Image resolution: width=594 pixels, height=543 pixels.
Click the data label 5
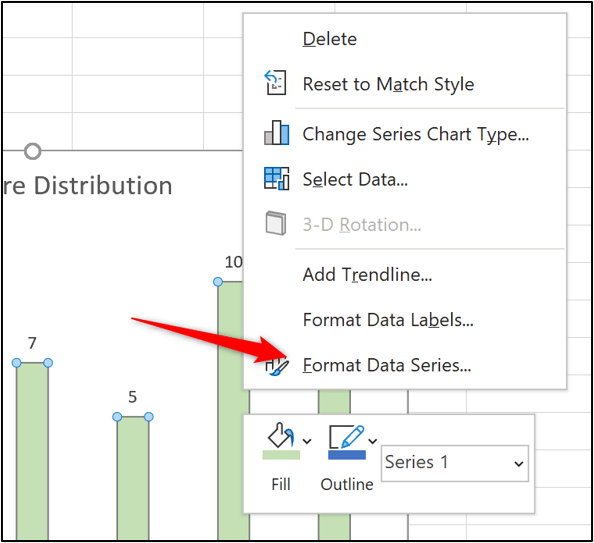[132, 397]
